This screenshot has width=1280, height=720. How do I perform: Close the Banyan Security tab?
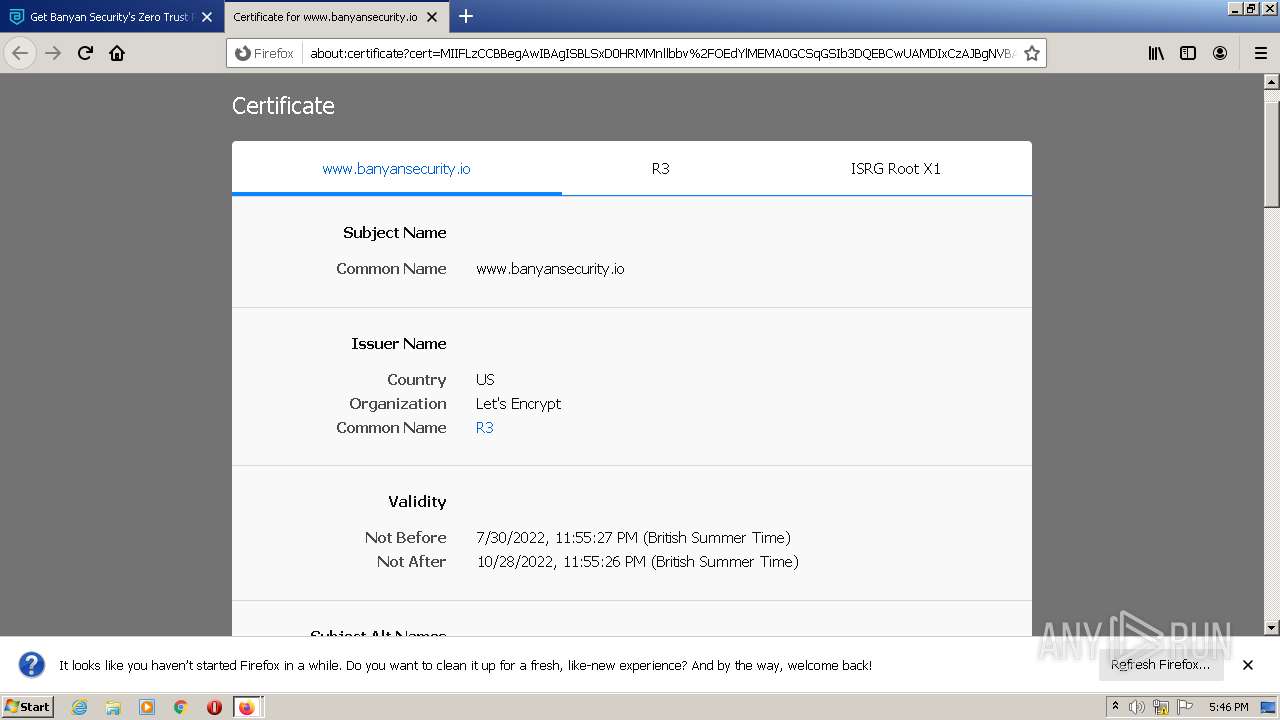tap(207, 17)
